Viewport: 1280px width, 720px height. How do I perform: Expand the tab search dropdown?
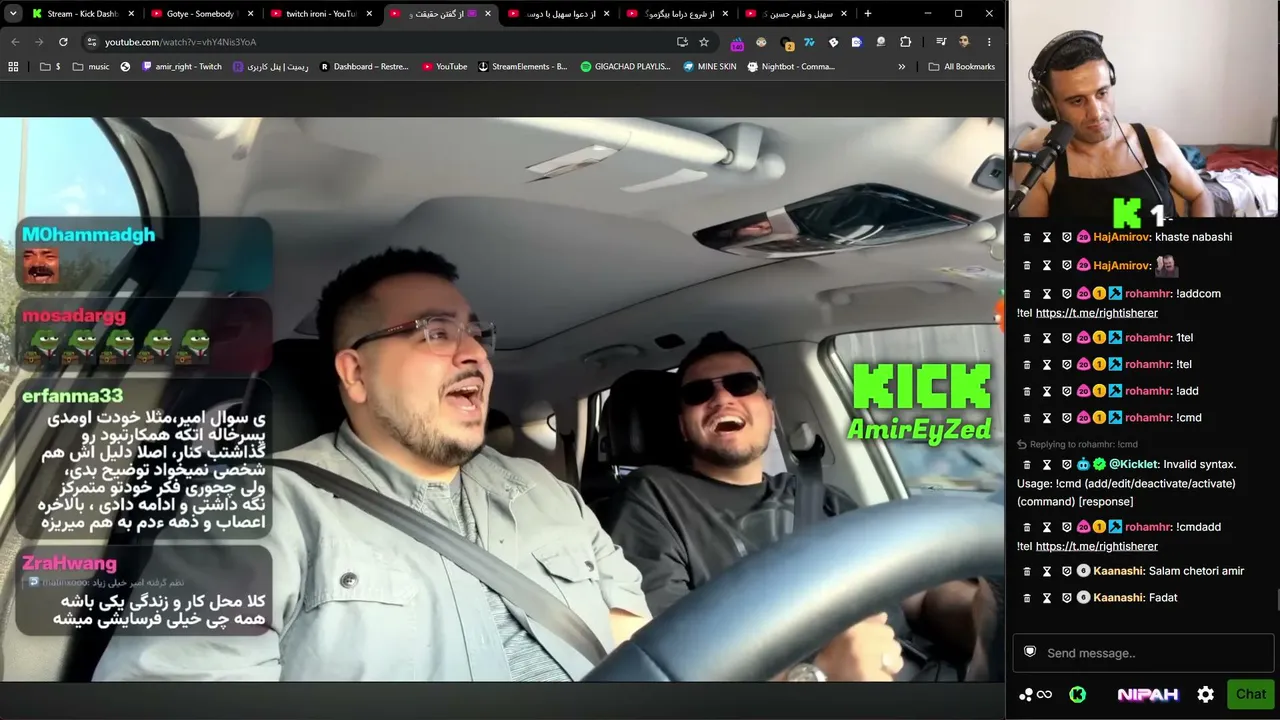point(13,14)
